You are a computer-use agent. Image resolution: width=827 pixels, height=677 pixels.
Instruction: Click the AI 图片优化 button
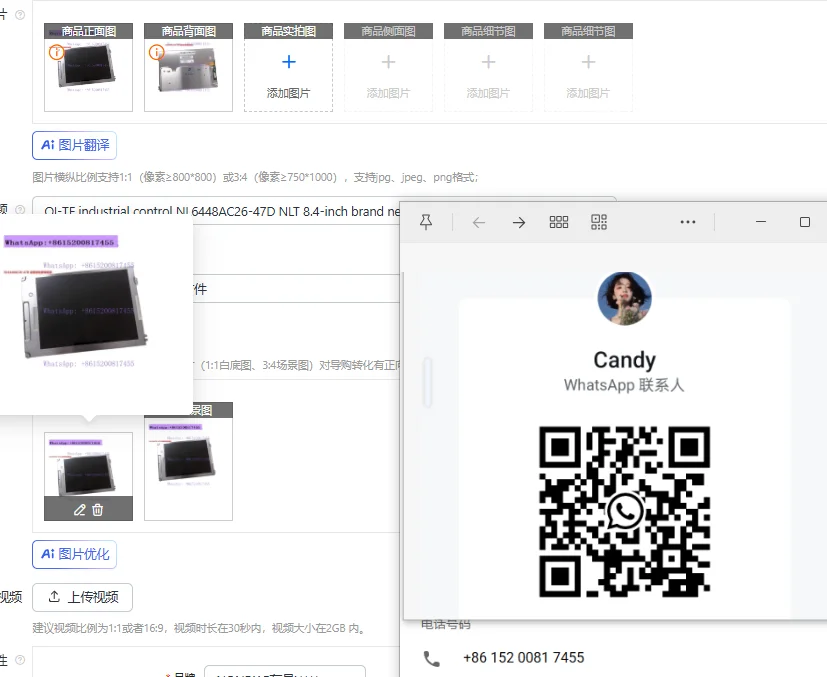[x=75, y=554]
